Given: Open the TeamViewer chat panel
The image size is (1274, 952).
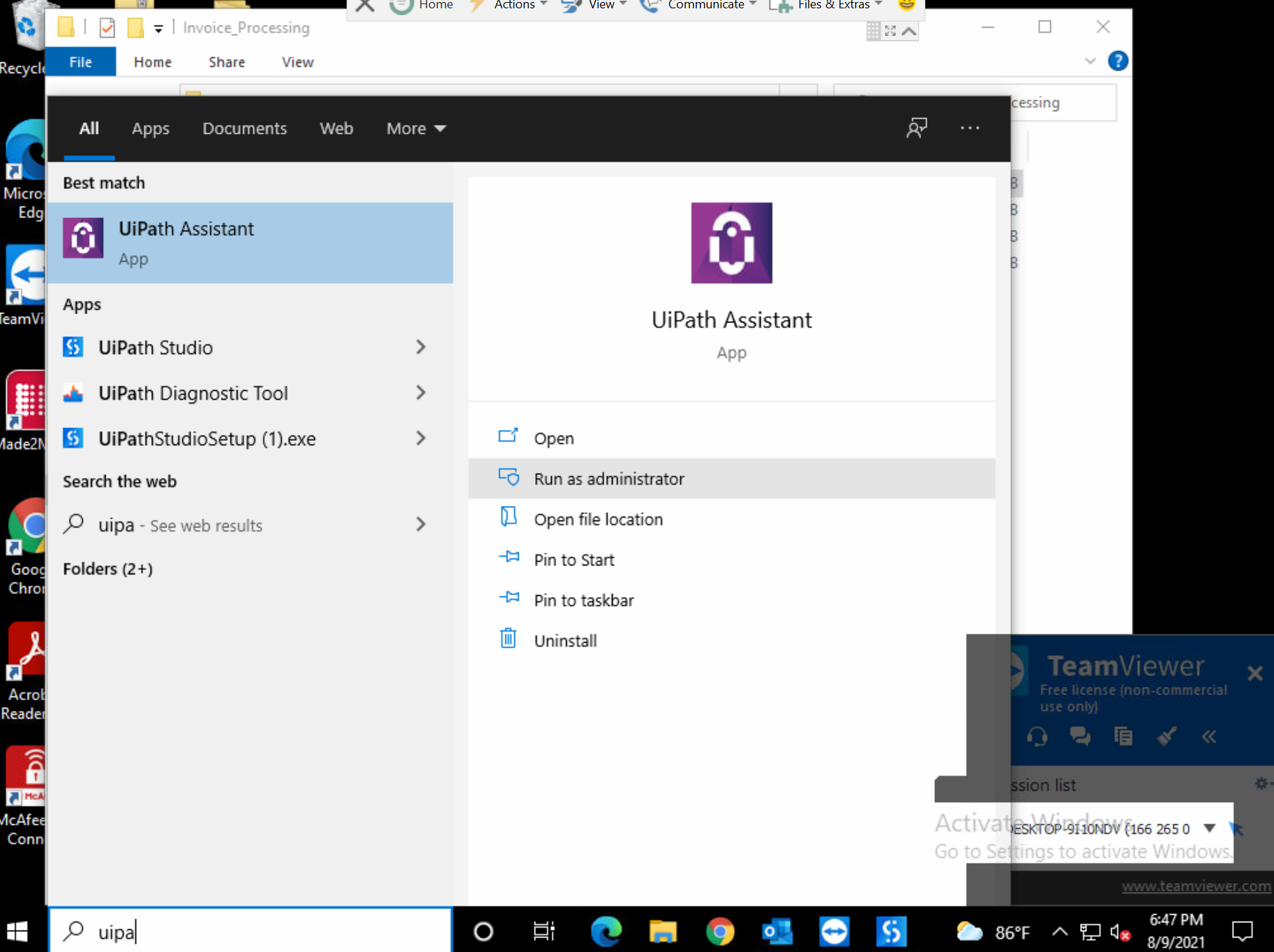Looking at the screenshot, I should 1081,737.
